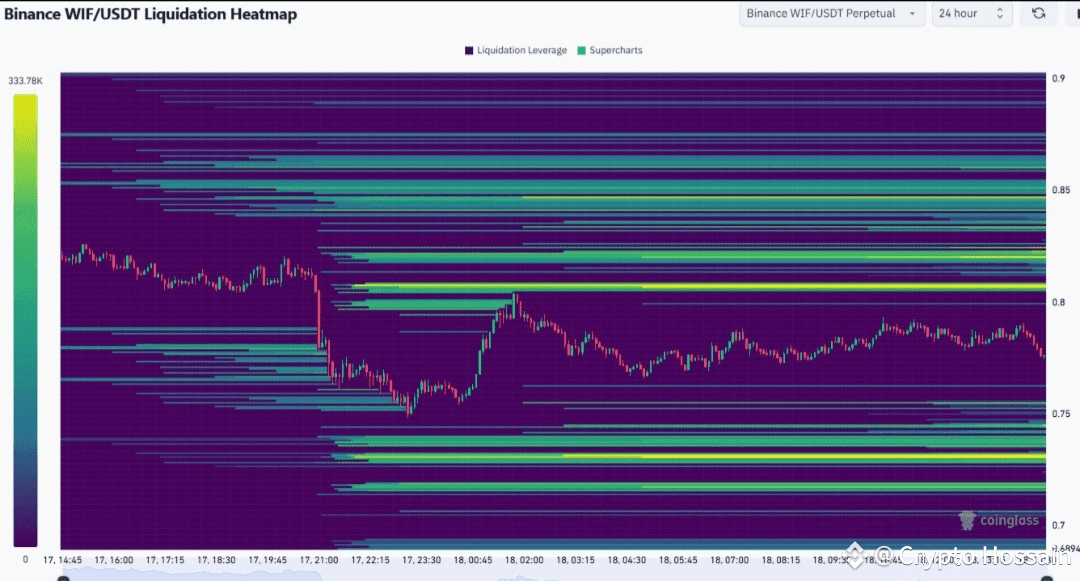Click the '18, 04:30' time axis label
This screenshot has height=581, width=1080.
[x=627, y=560]
